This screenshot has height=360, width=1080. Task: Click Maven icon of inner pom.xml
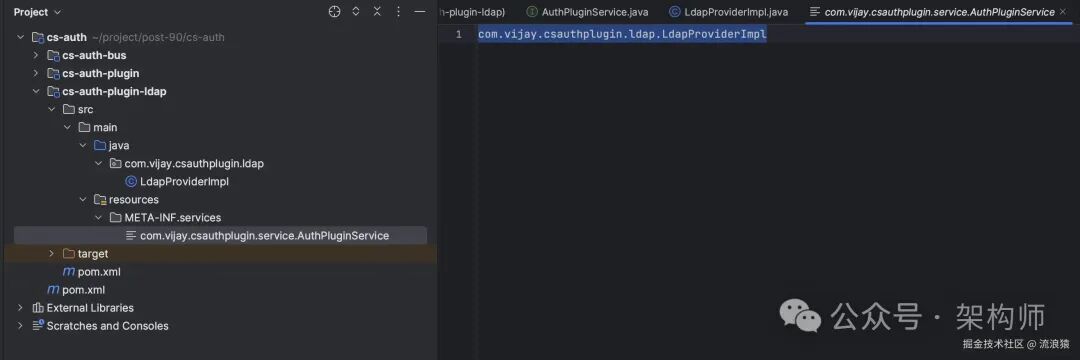point(69,272)
